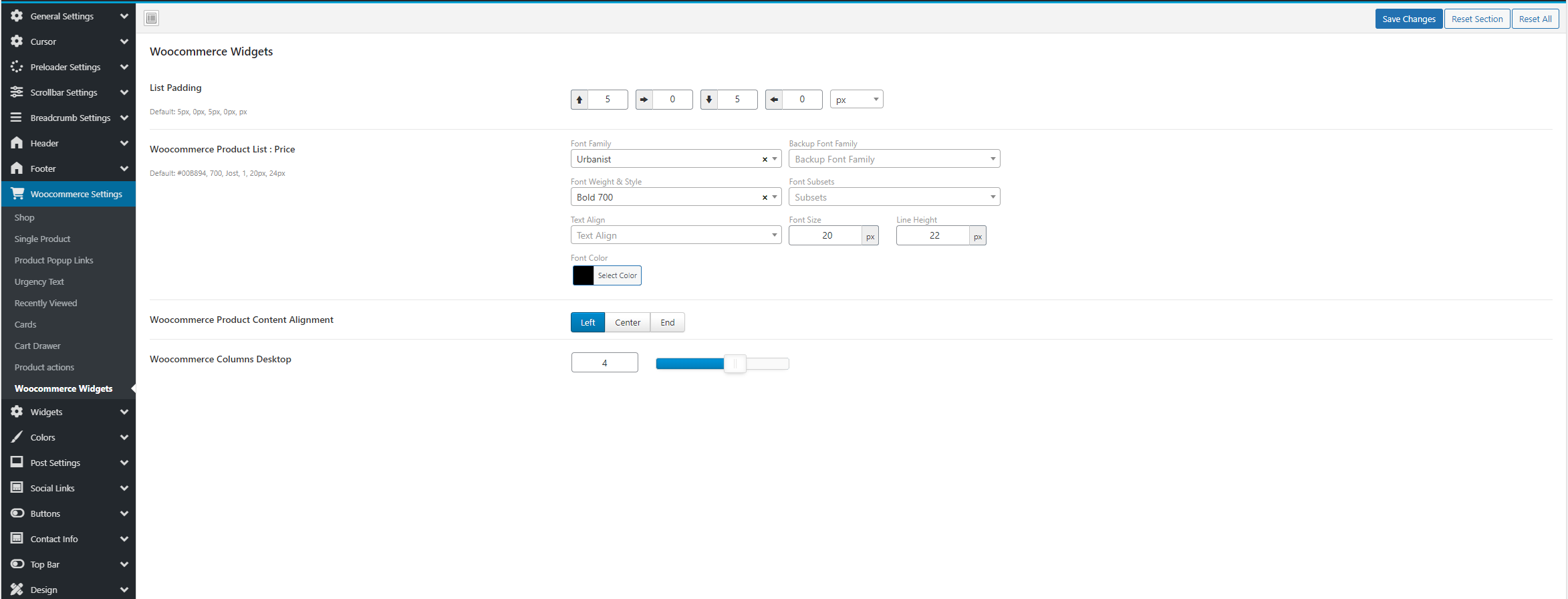Open the Backup Font Family dropdown
1568x599 pixels.
894,159
